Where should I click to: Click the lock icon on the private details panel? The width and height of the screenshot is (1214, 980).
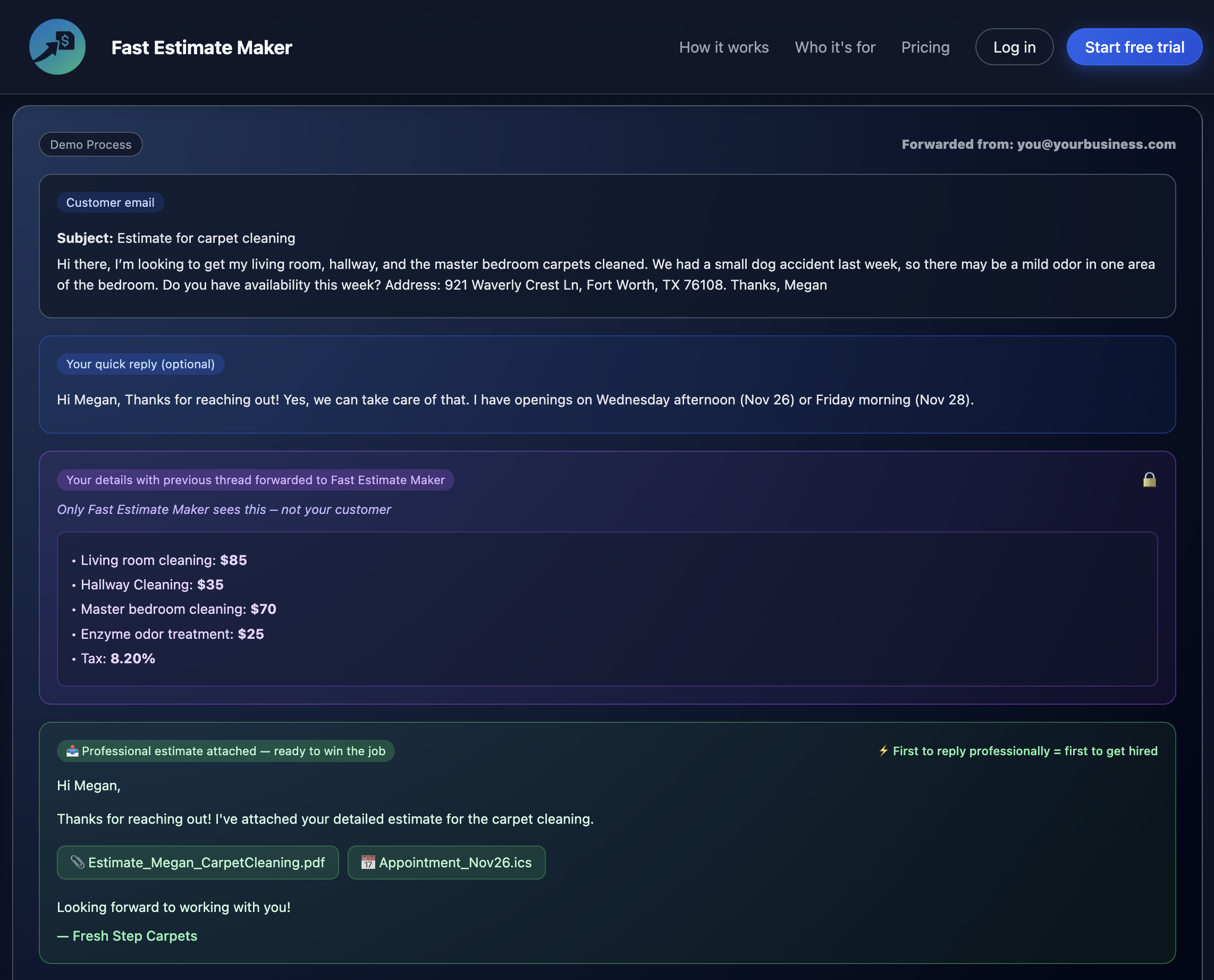tap(1151, 480)
